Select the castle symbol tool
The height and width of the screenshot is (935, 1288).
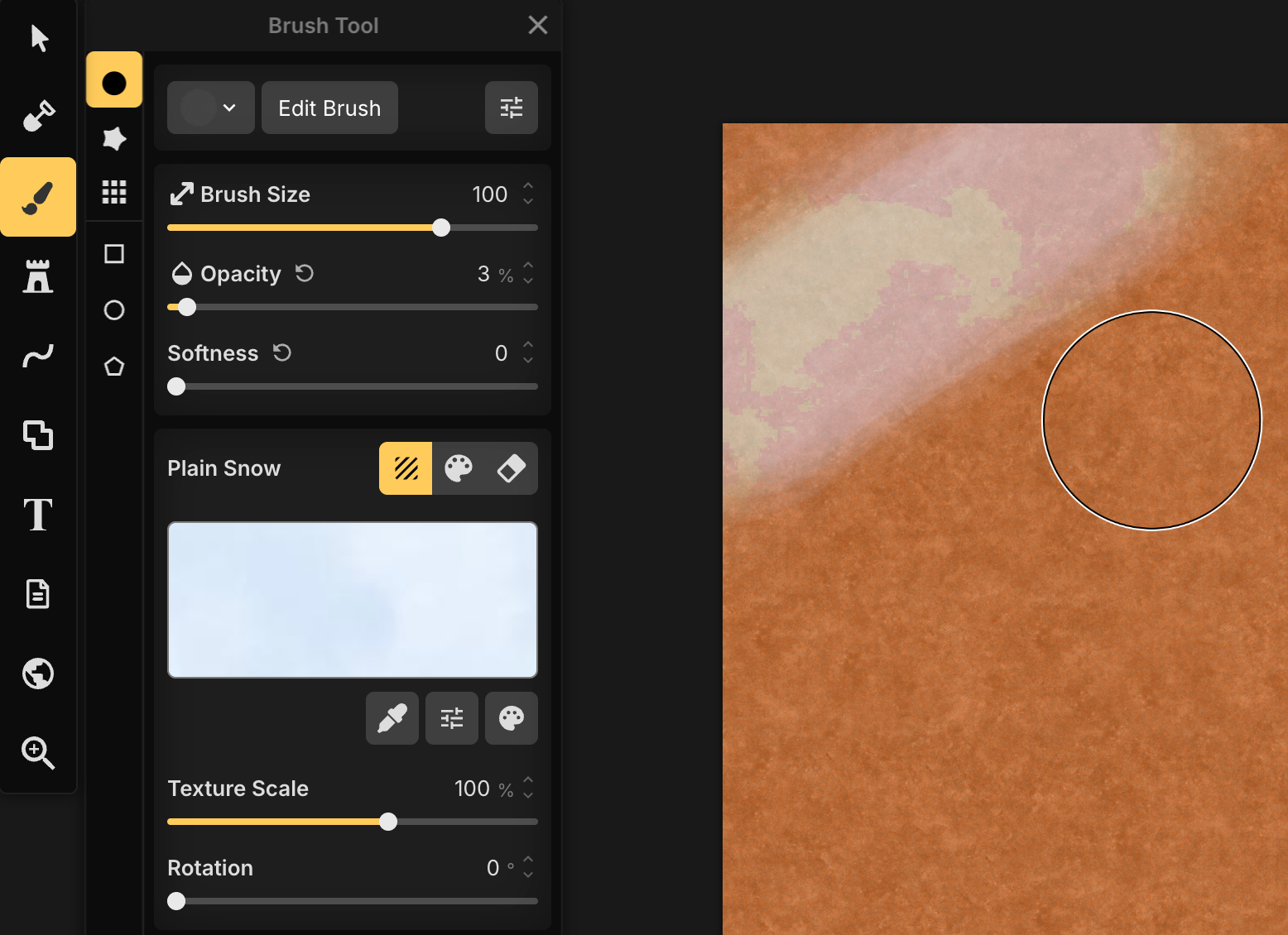click(38, 276)
